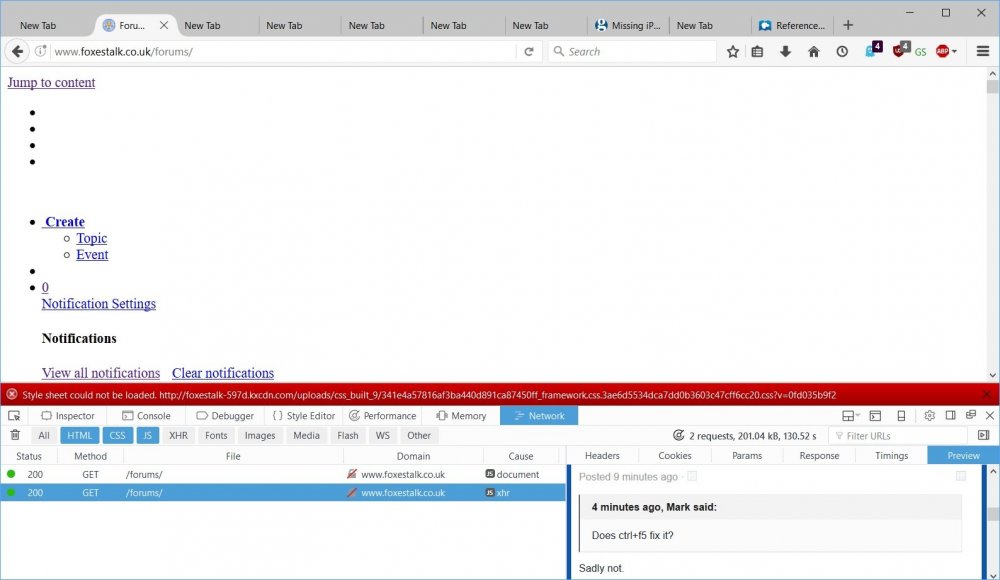
Task: Click View all notifications link
Action: click(101, 373)
